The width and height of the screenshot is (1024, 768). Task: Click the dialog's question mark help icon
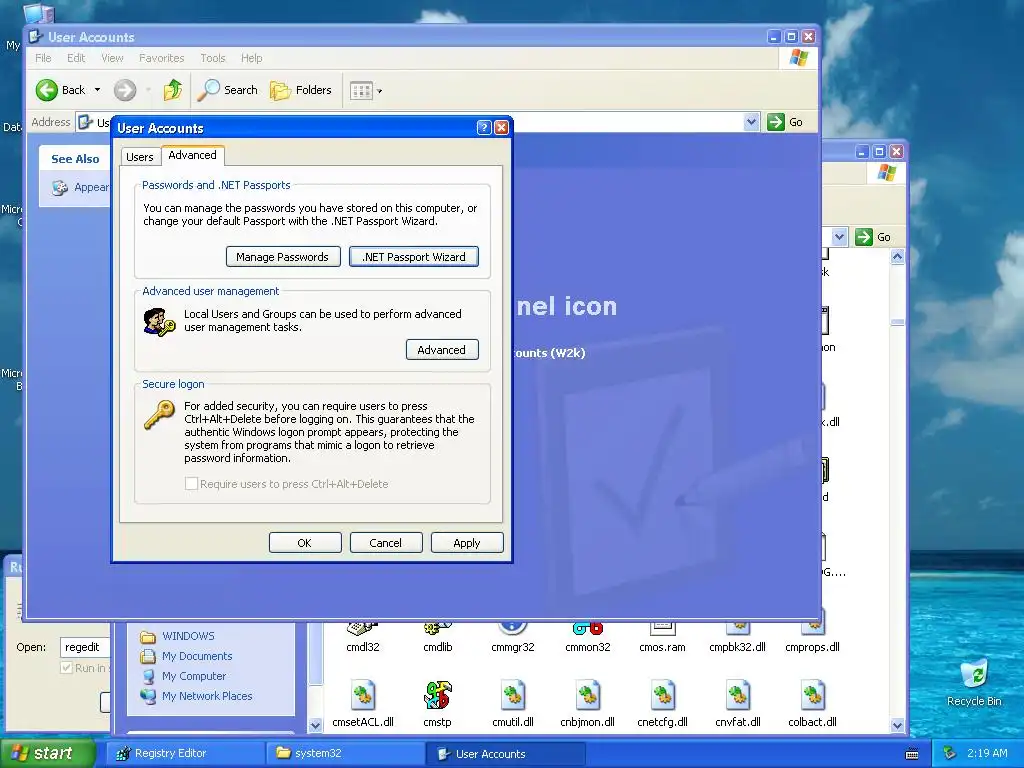tap(484, 127)
